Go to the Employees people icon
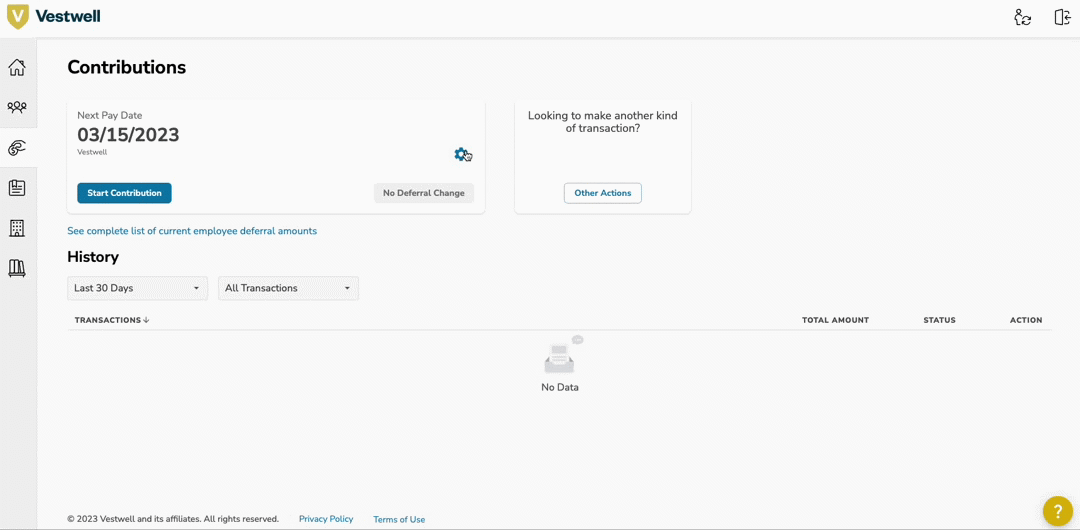Screen dimensions: 1080x530 coord(17,107)
